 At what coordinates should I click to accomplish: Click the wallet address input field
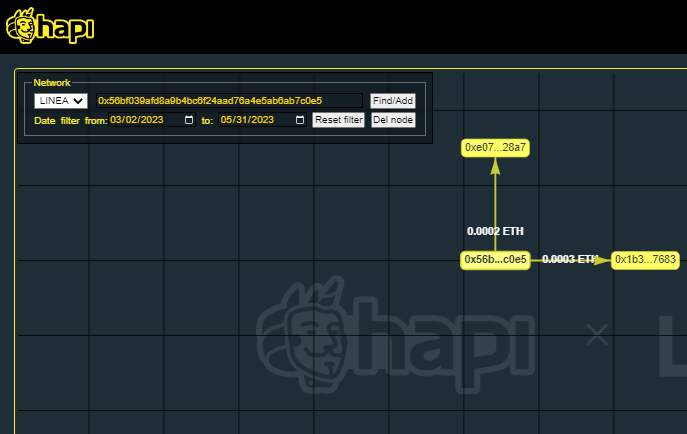coord(230,101)
